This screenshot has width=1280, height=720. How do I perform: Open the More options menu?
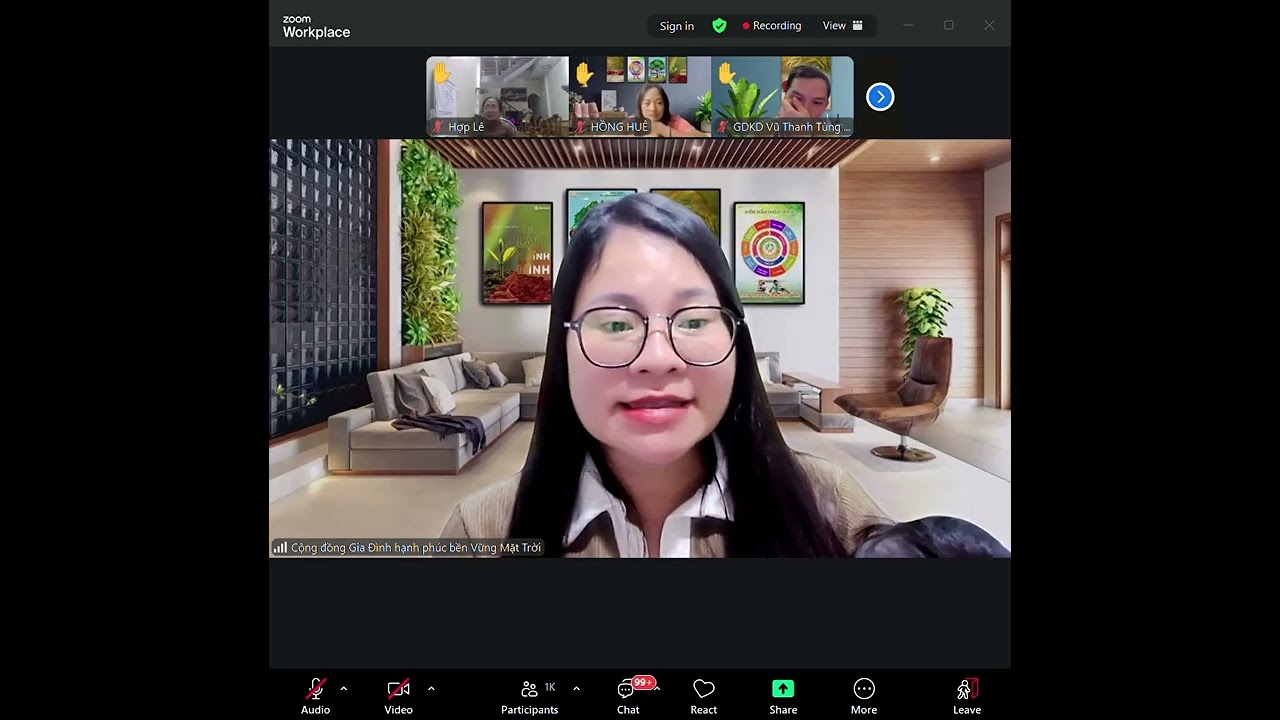click(864, 696)
